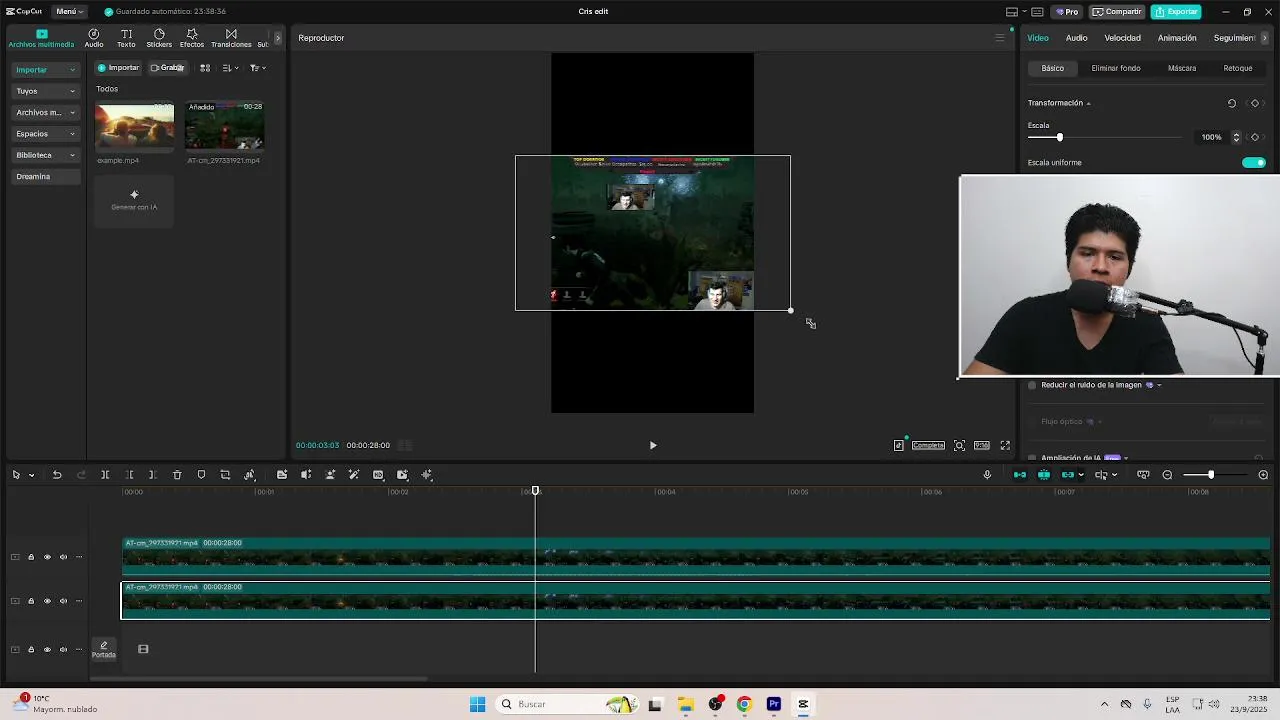
Task: Open the selection tool dropdown arrow
Action: 31,475
